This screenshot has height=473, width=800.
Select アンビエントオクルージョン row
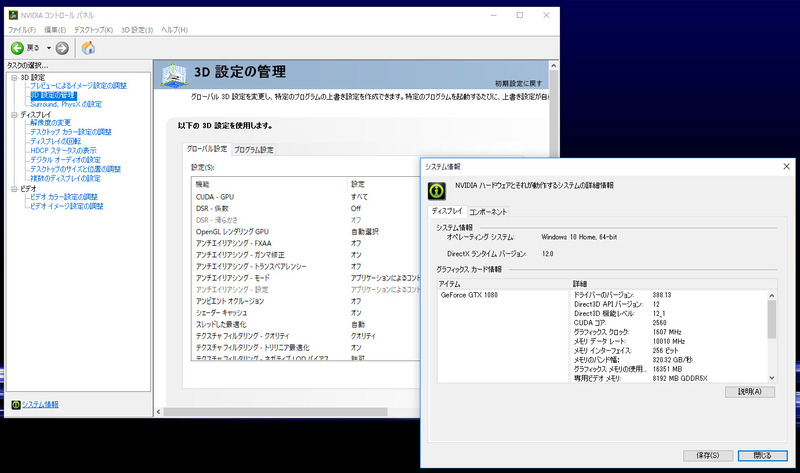pos(306,301)
